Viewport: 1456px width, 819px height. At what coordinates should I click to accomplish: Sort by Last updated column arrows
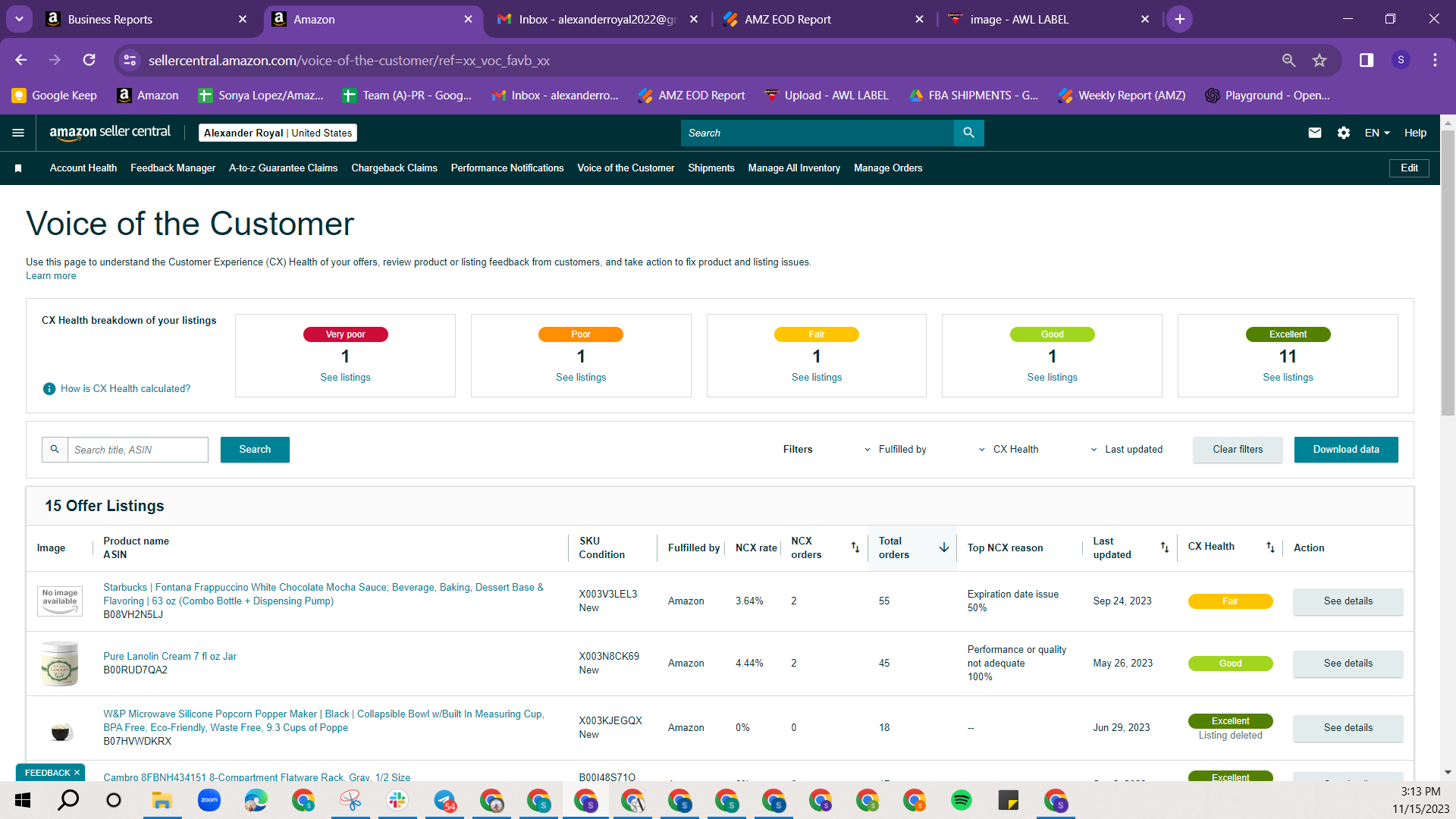(x=1165, y=548)
